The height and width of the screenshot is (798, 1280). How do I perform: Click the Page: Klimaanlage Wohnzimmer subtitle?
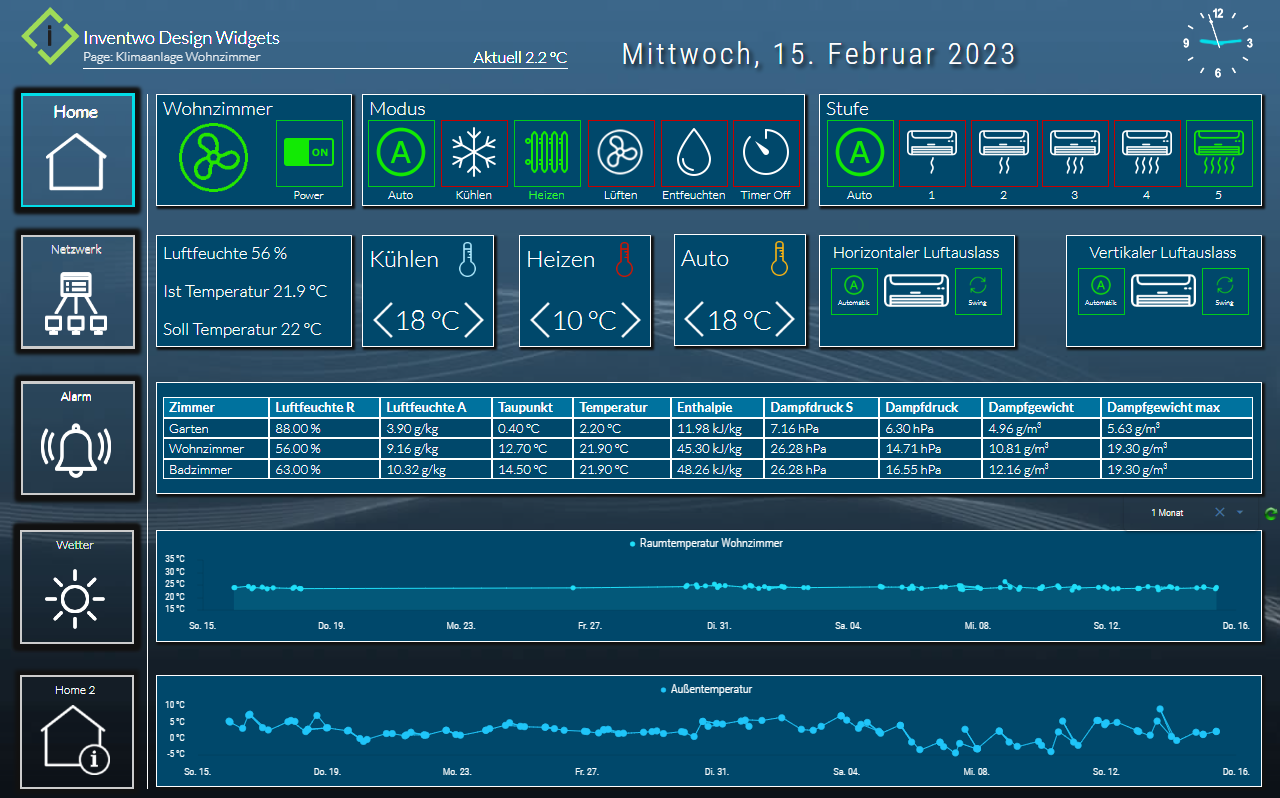pyautogui.click(x=172, y=57)
